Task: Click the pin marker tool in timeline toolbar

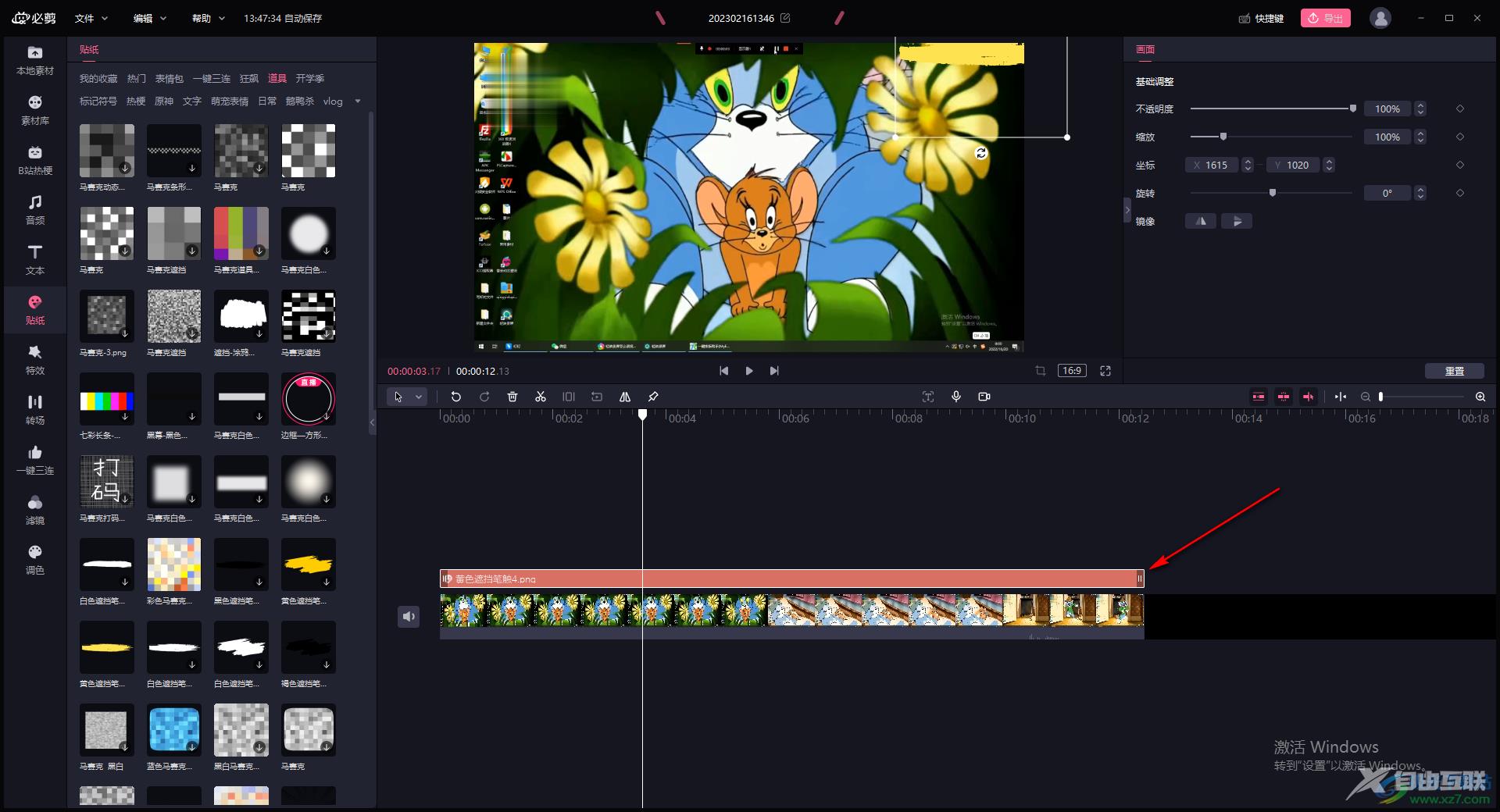Action: (x=653, y=397)
